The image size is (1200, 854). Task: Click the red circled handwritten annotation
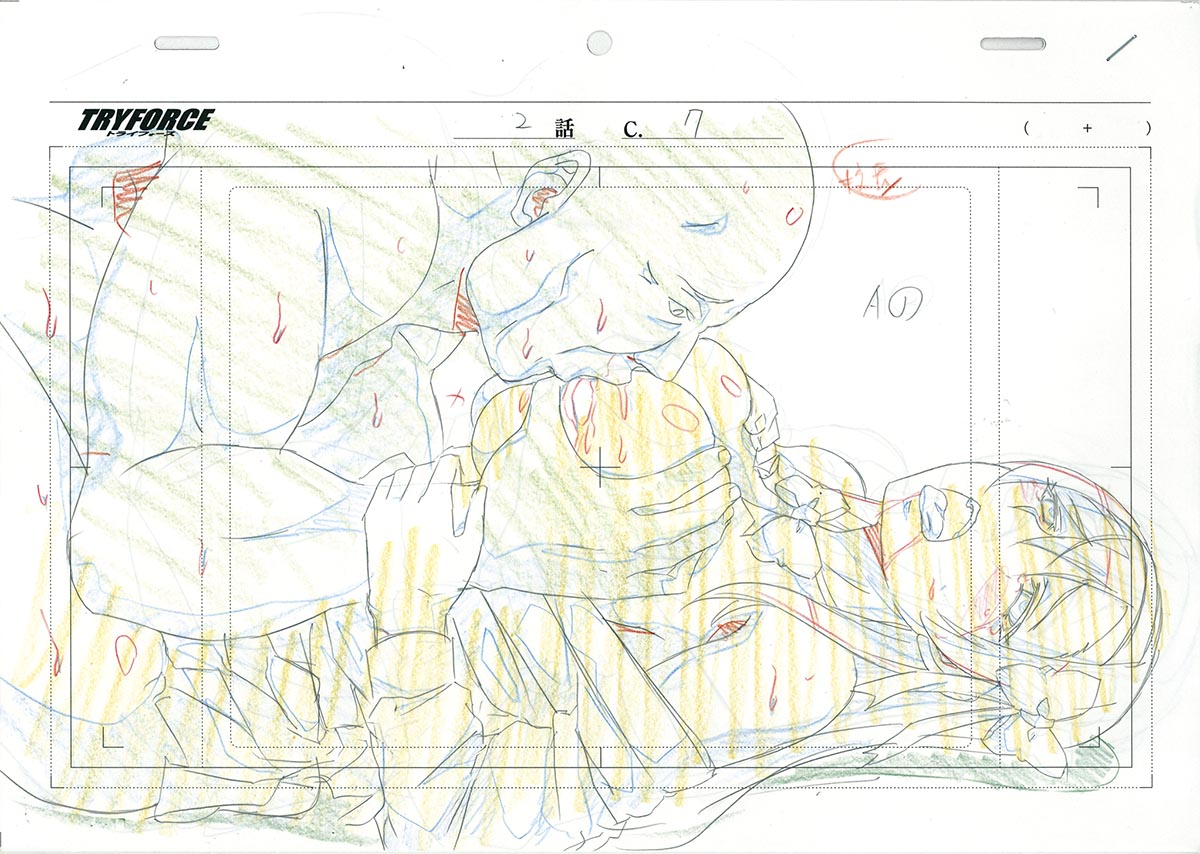point(873,171)
